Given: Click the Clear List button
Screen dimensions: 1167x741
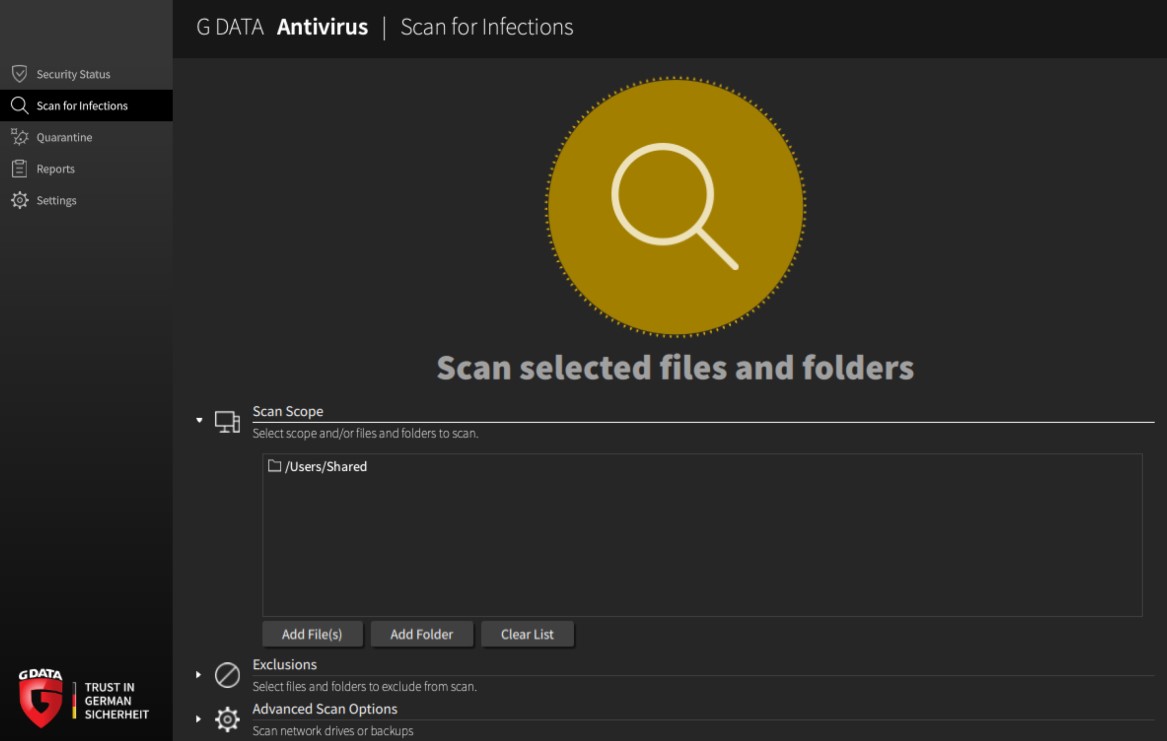Looking at the screenshot, I should (527, 634).
